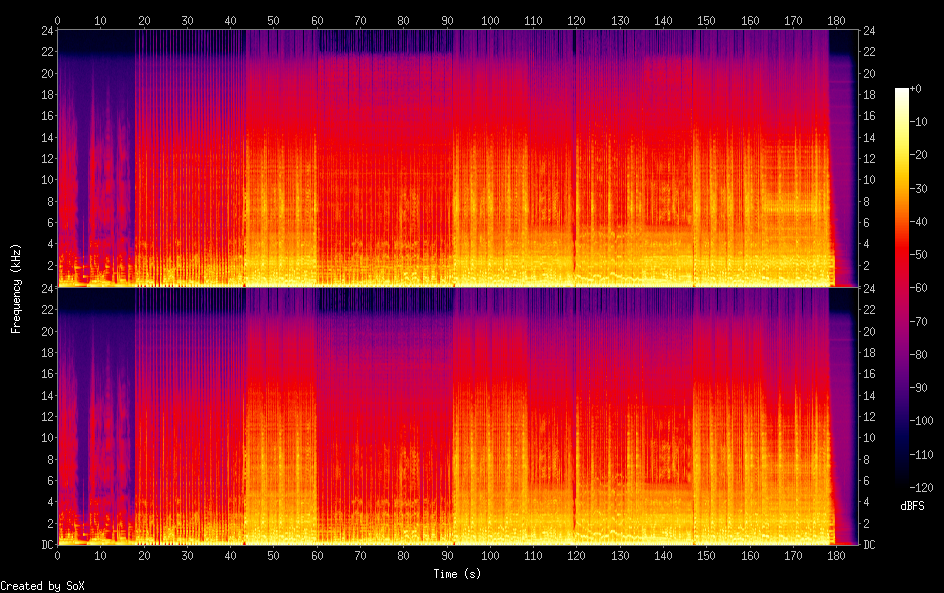Select the '-10' color scale label

click(919, 122)
